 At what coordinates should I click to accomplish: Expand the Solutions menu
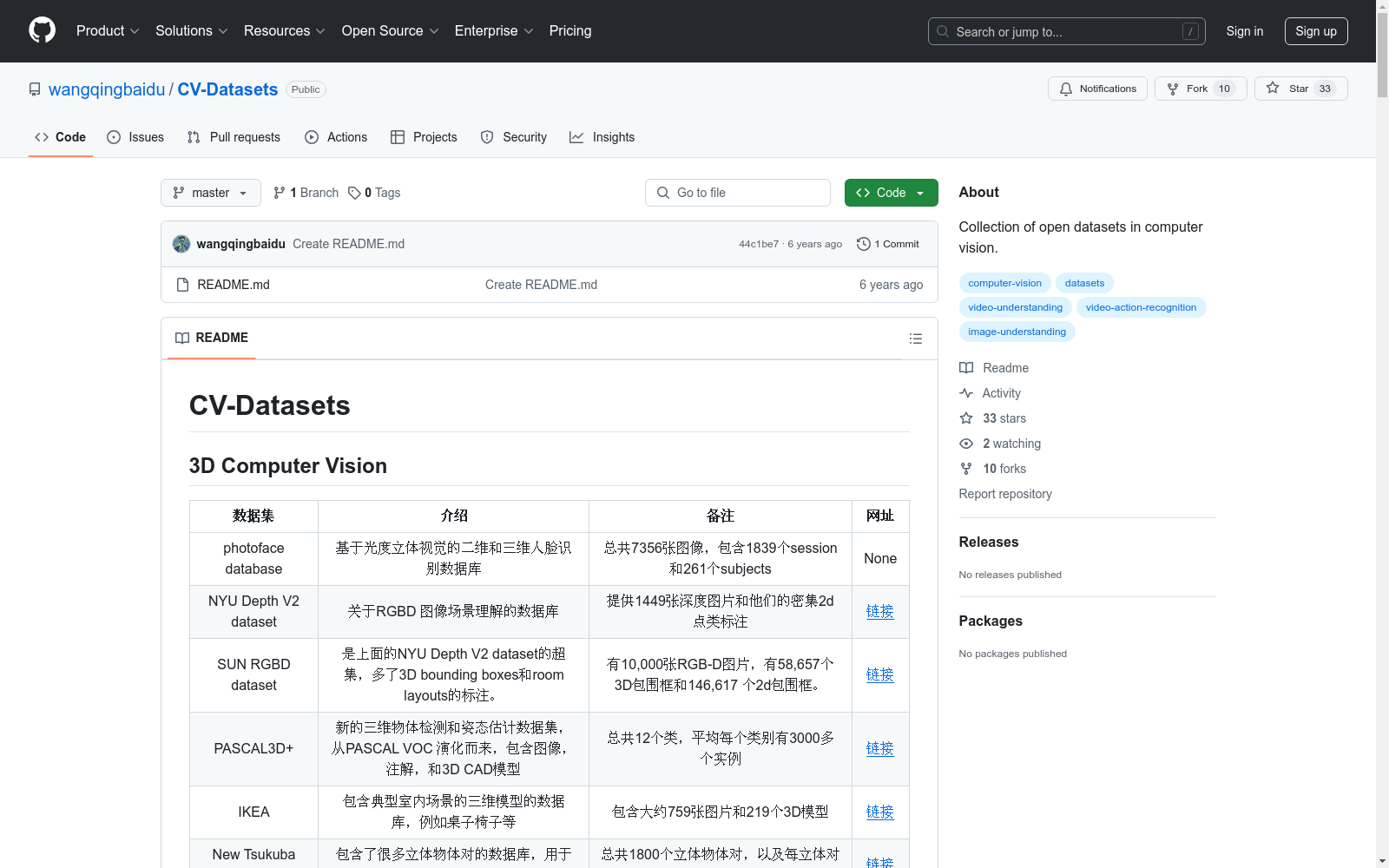pyautogui.click(x=192, y=31)
